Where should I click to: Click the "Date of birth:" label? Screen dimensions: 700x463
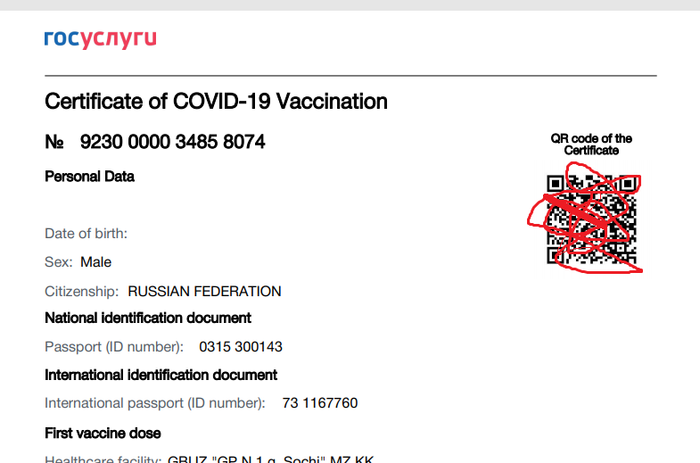tap(86, 234)
